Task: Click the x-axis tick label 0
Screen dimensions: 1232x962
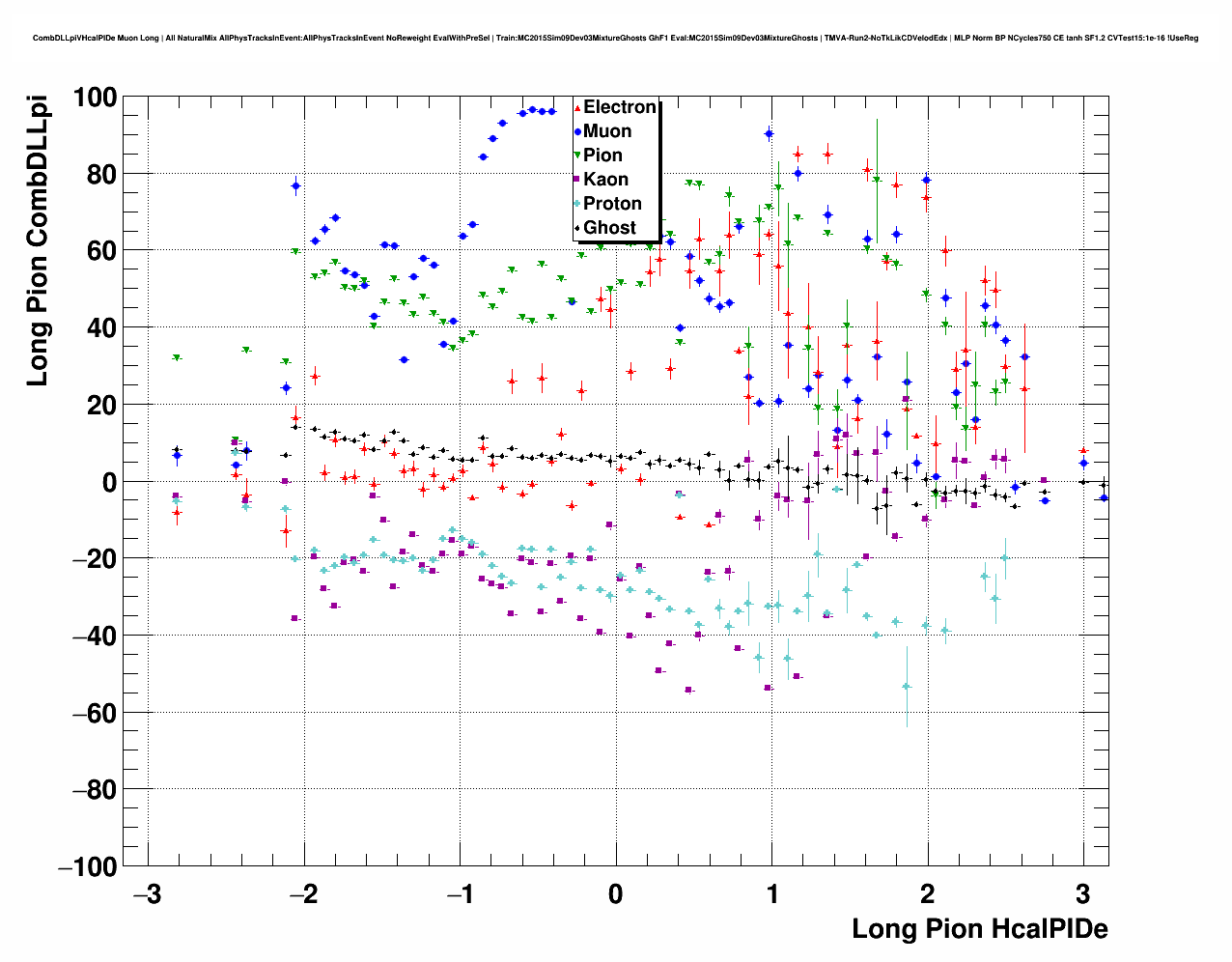Action: point(616,893)
